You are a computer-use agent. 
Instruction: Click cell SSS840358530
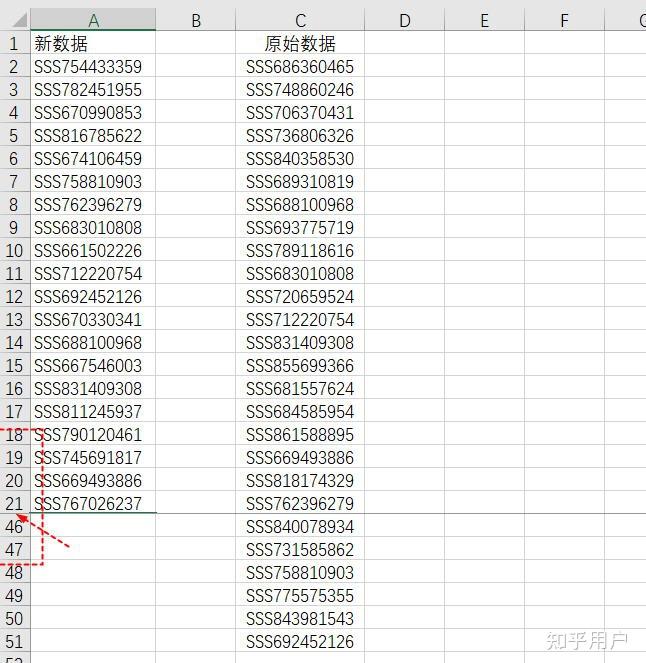point(300,159)
